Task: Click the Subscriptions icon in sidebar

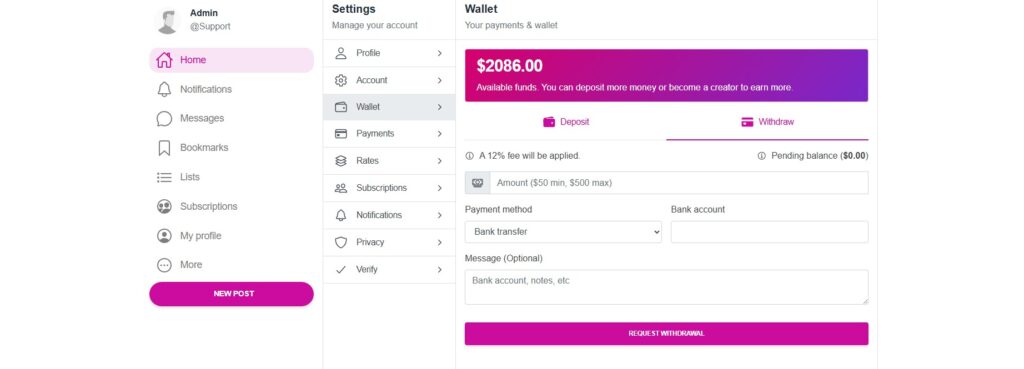Action: [164, 206]
